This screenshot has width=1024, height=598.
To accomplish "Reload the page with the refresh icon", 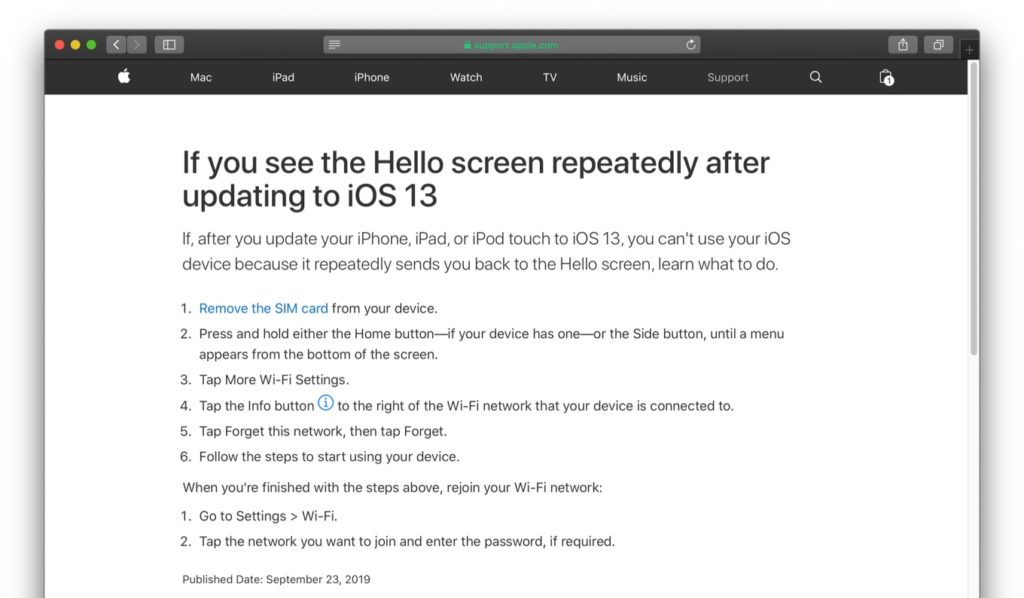I will coord(690,44).
